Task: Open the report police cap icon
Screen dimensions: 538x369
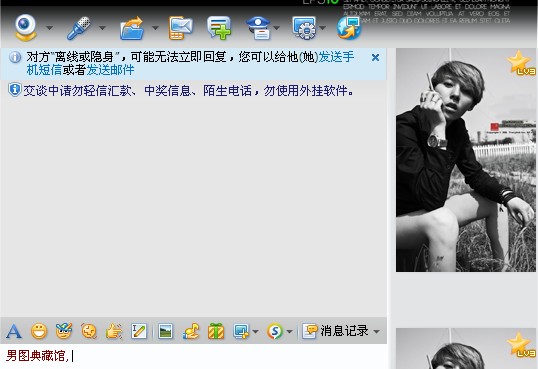Action: (x=258, y=28)
